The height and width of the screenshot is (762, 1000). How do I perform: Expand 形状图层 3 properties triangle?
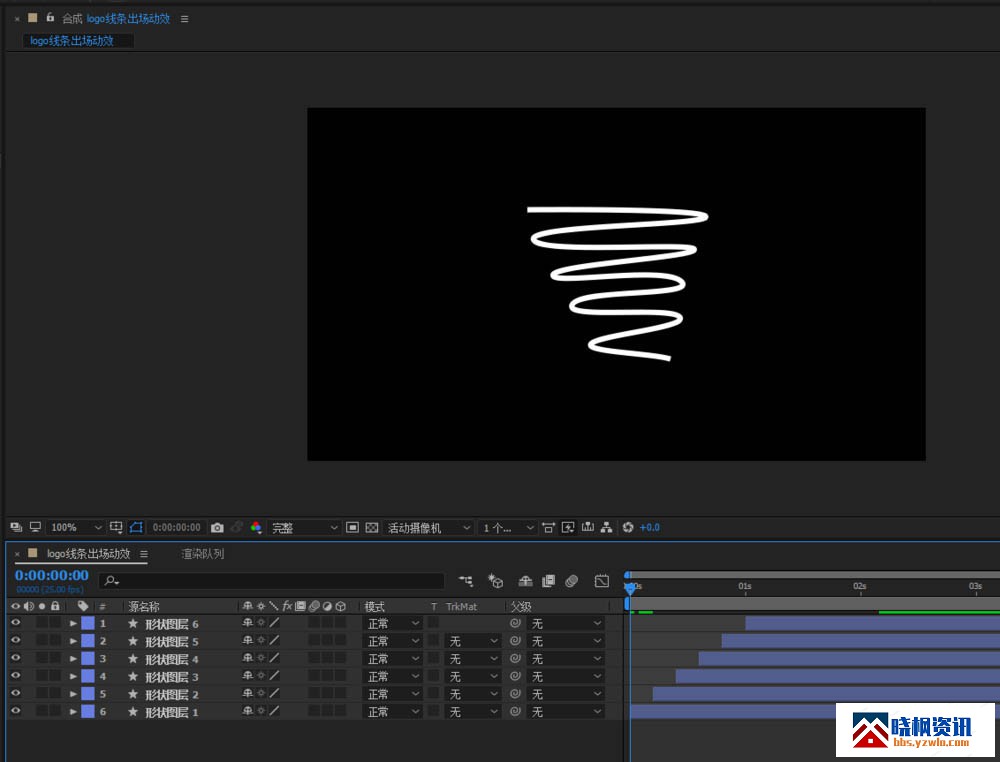73,676
